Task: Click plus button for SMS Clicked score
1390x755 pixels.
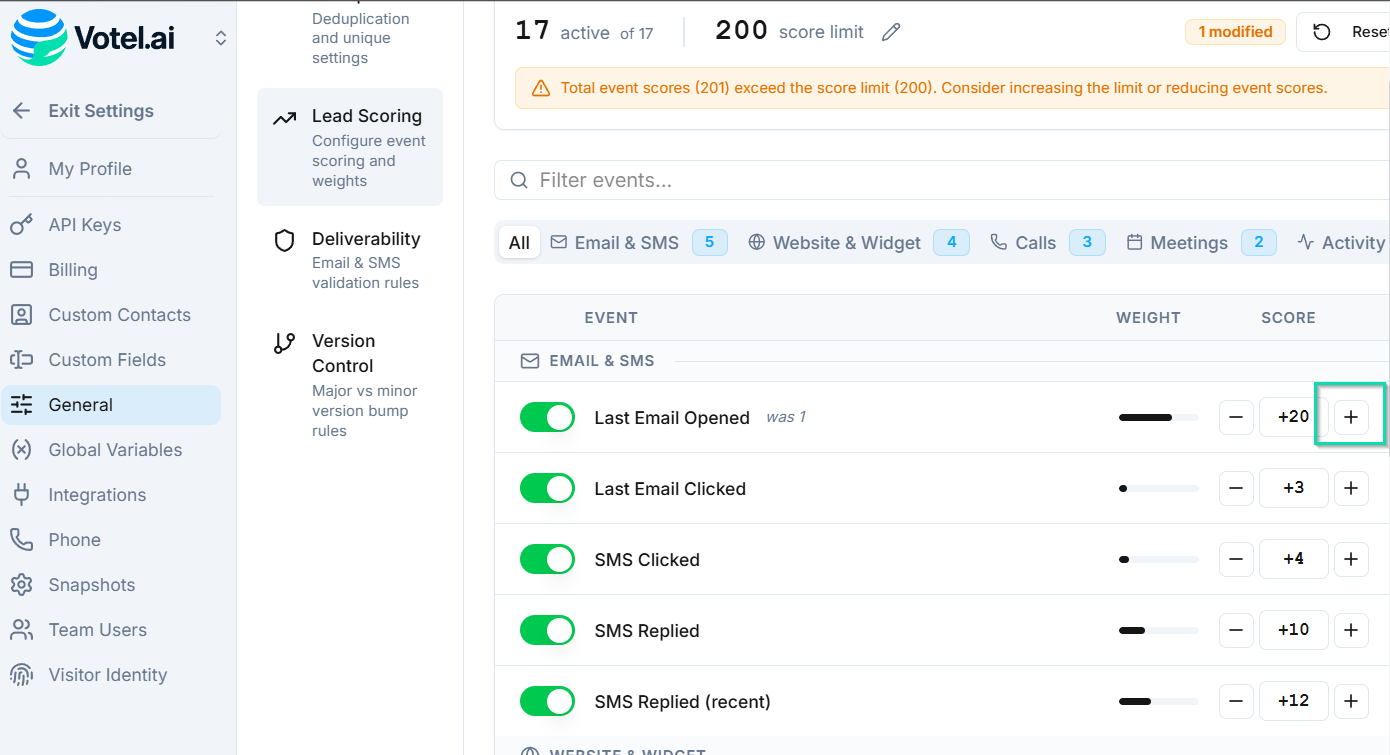Action: coord(1351,559)
